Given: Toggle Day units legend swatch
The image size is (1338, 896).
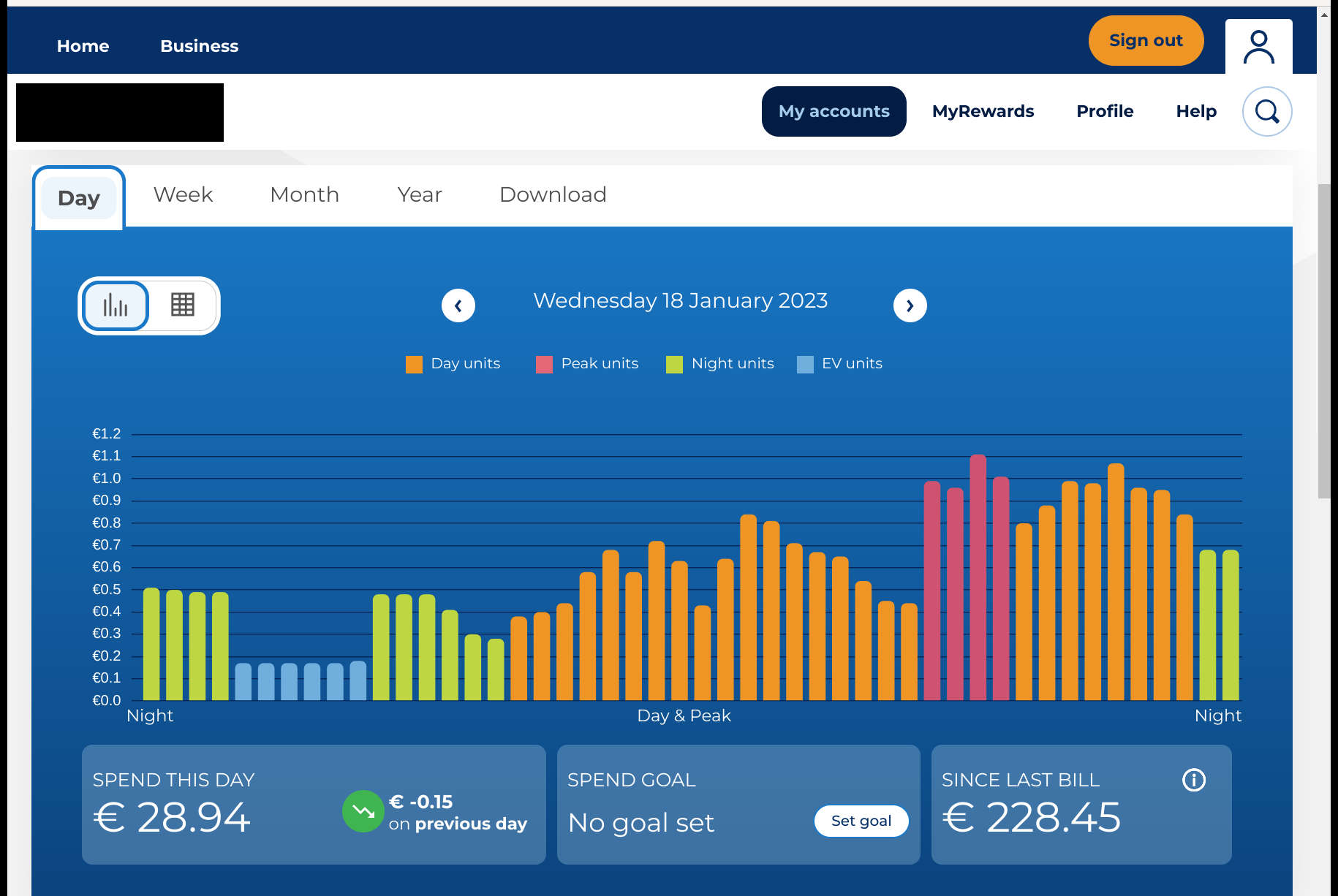Looking at the screenshot, I should 414,364.
